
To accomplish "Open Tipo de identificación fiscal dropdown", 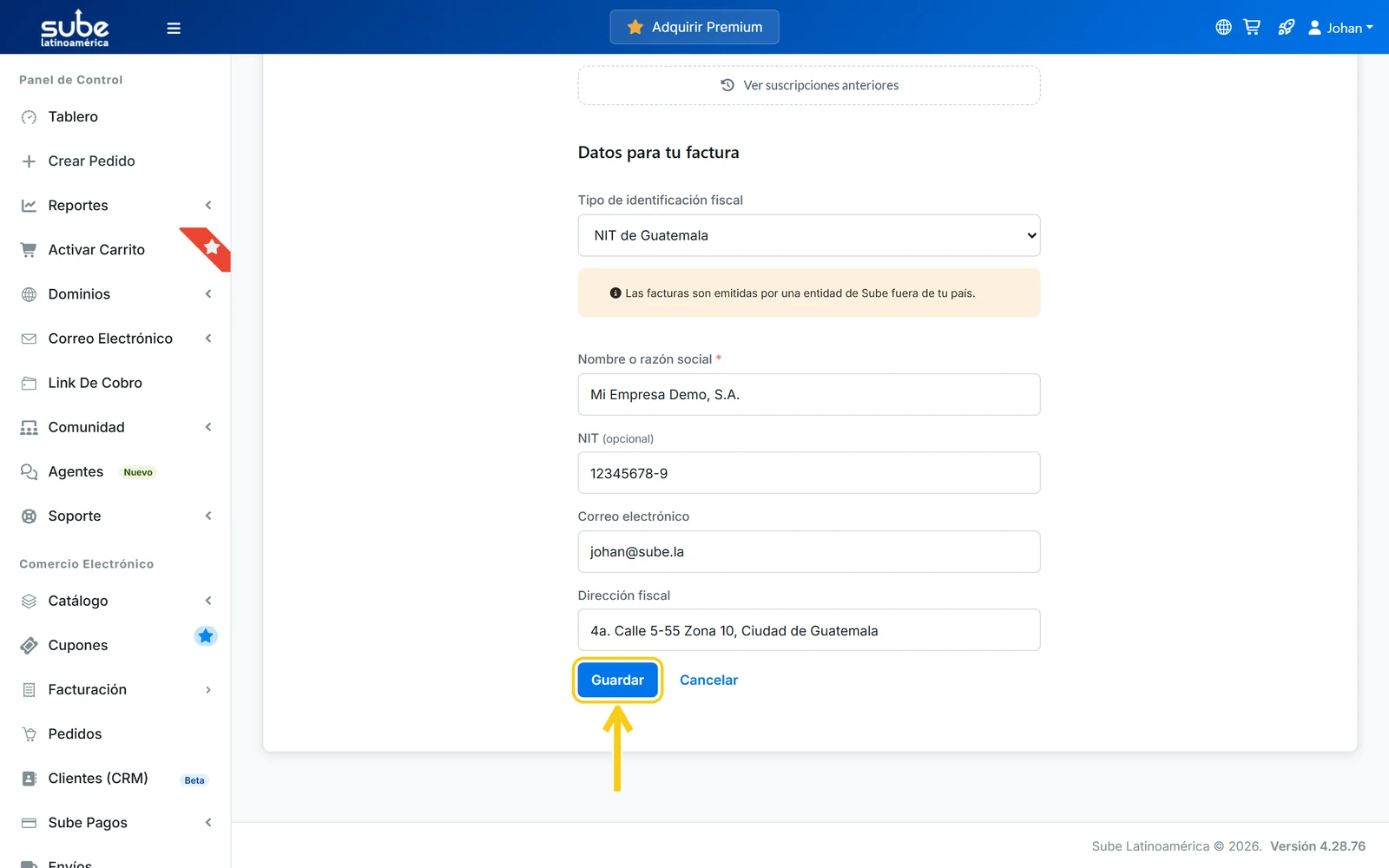I will [x=809, y=235].
